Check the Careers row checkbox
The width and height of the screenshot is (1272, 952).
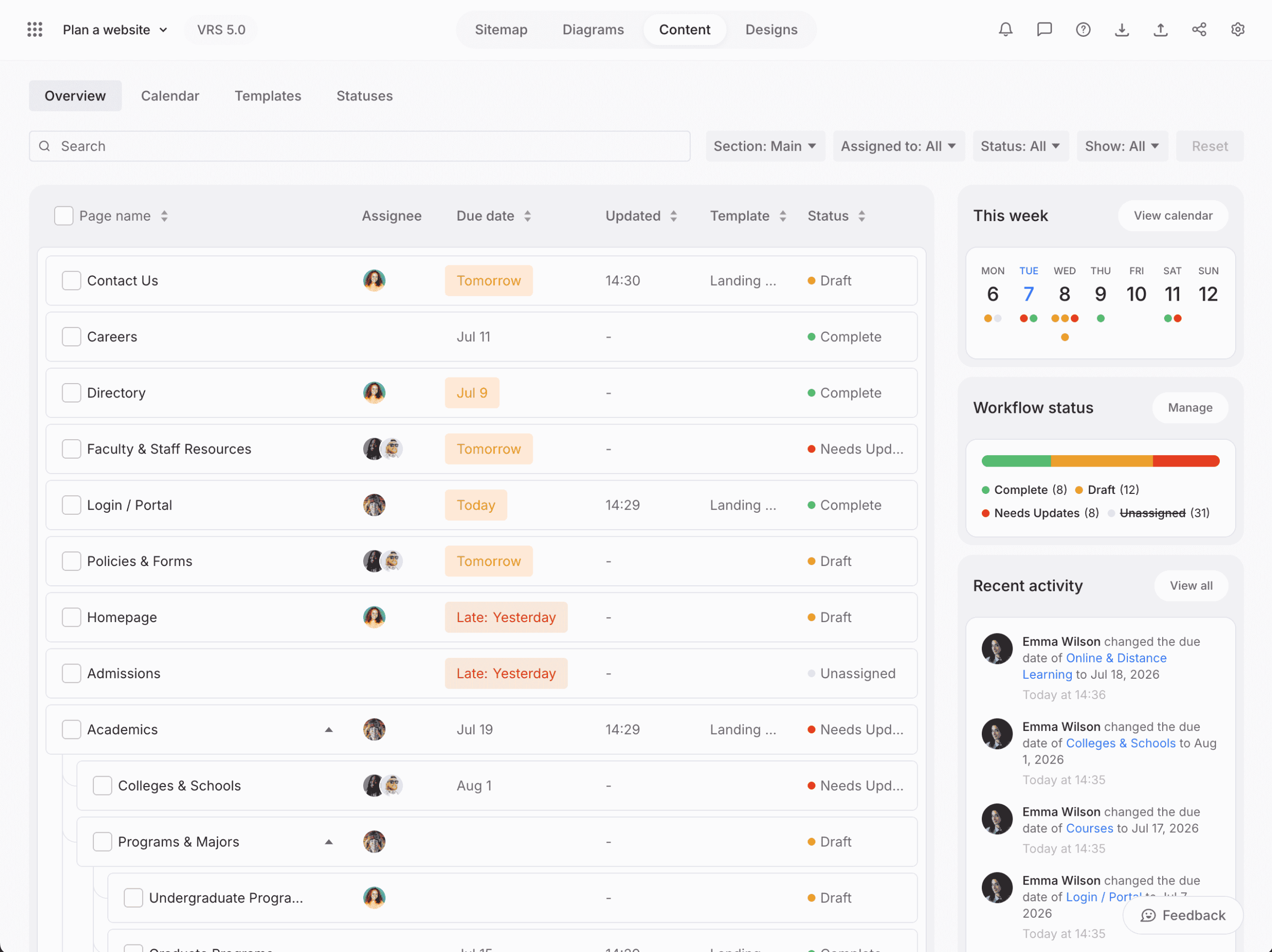[72, 337]
